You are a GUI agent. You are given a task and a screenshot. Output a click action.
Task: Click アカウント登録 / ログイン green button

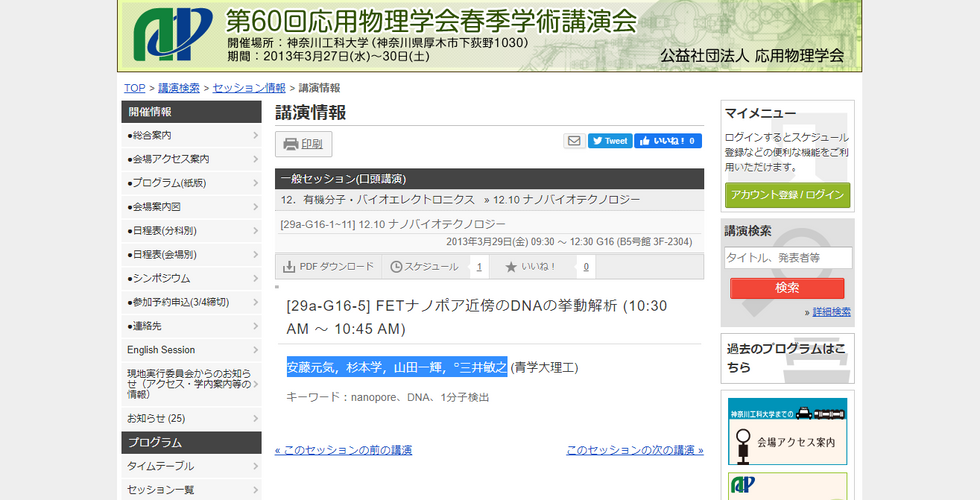(788, 195)
